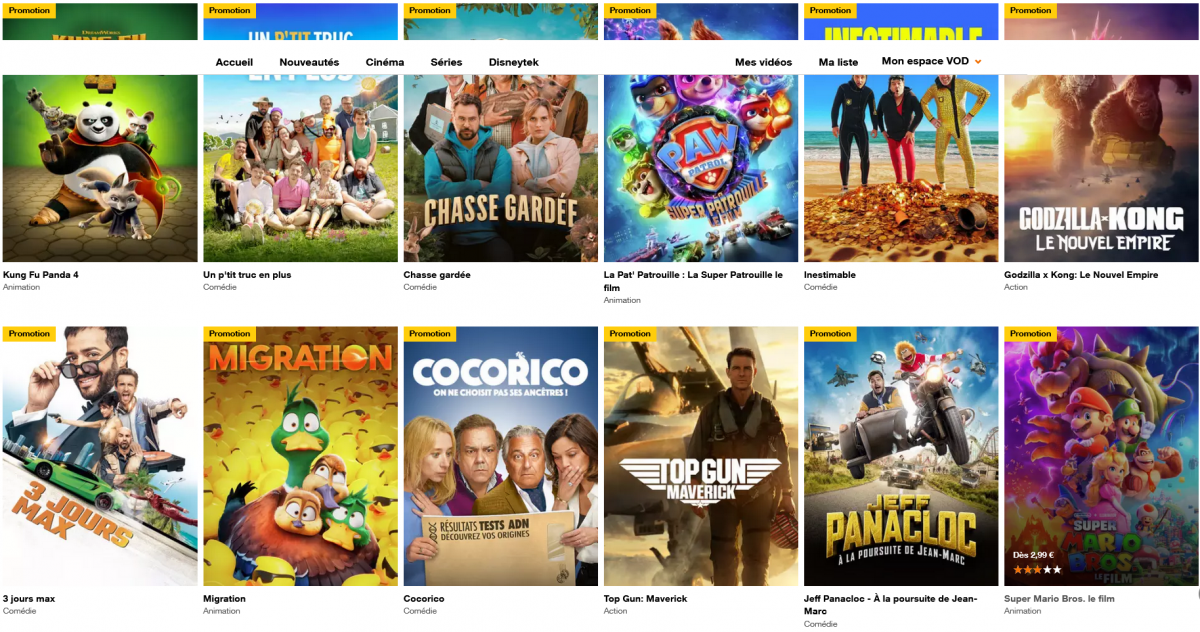Open the Accueil menu item
This screenshot has height=632, width=1200.
click(x=234, y=62)
